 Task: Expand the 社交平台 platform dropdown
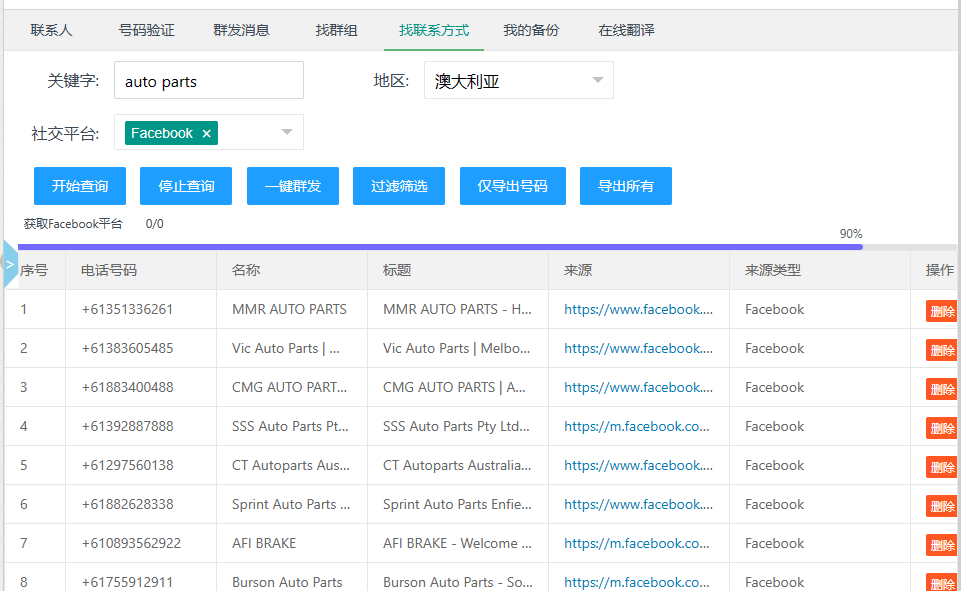[287, 132]
